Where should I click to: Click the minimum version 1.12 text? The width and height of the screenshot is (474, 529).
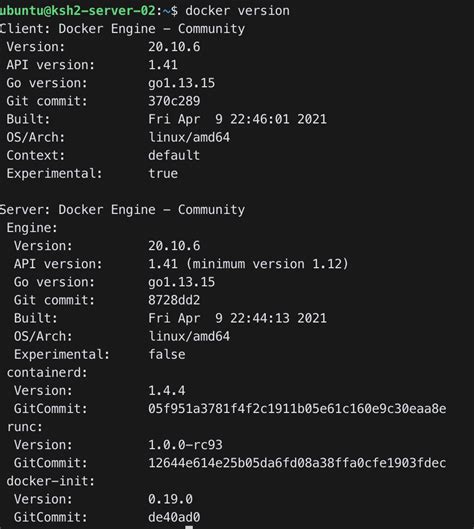(267, 264)
